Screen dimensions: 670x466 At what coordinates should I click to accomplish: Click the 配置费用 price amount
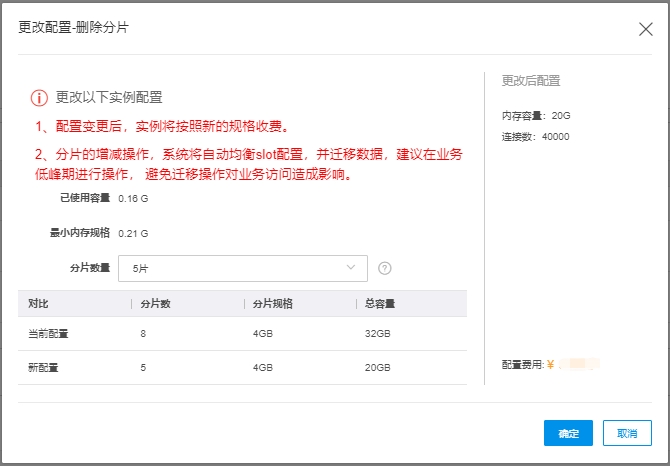click(578, 365)
